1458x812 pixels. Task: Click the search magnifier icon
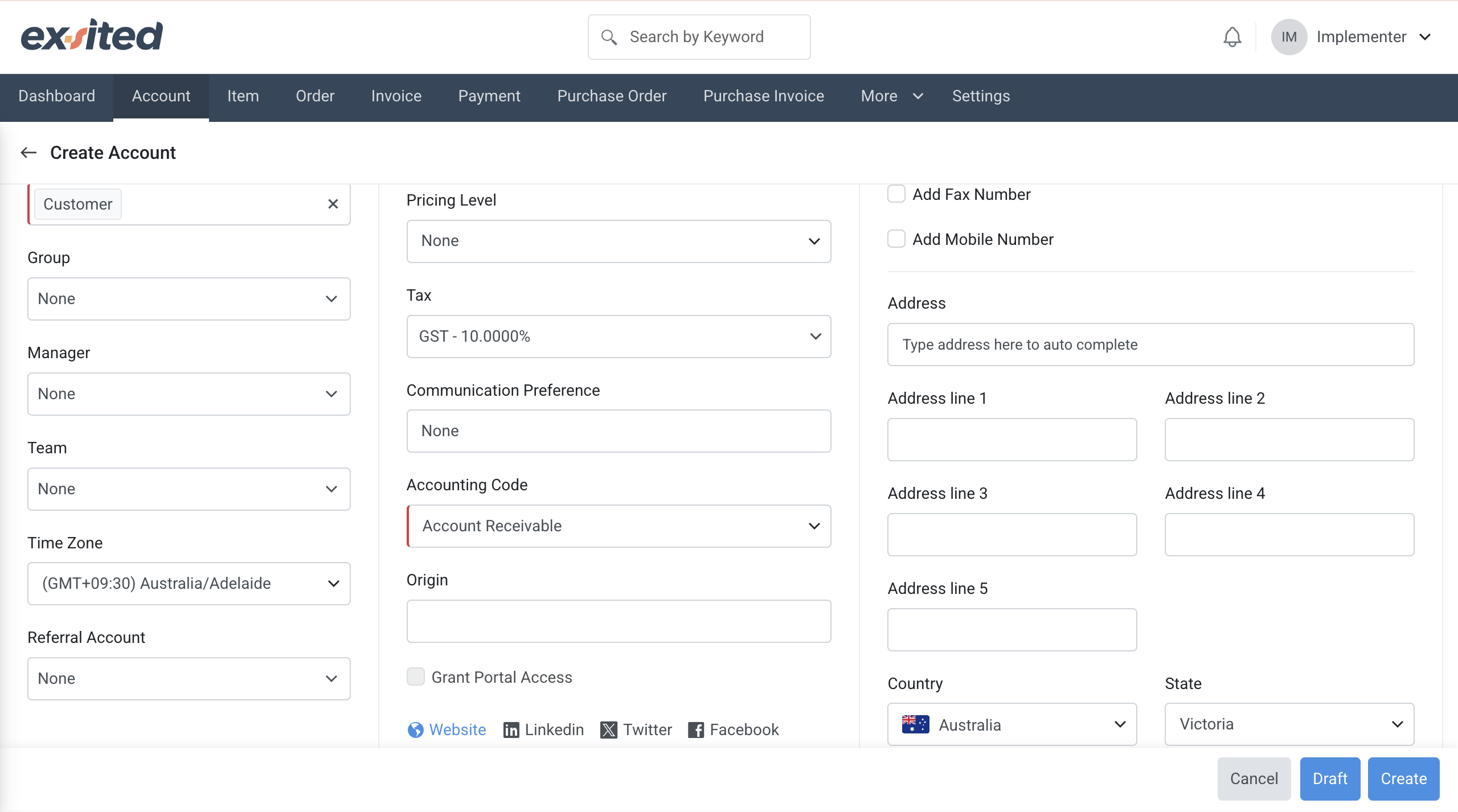609,37
